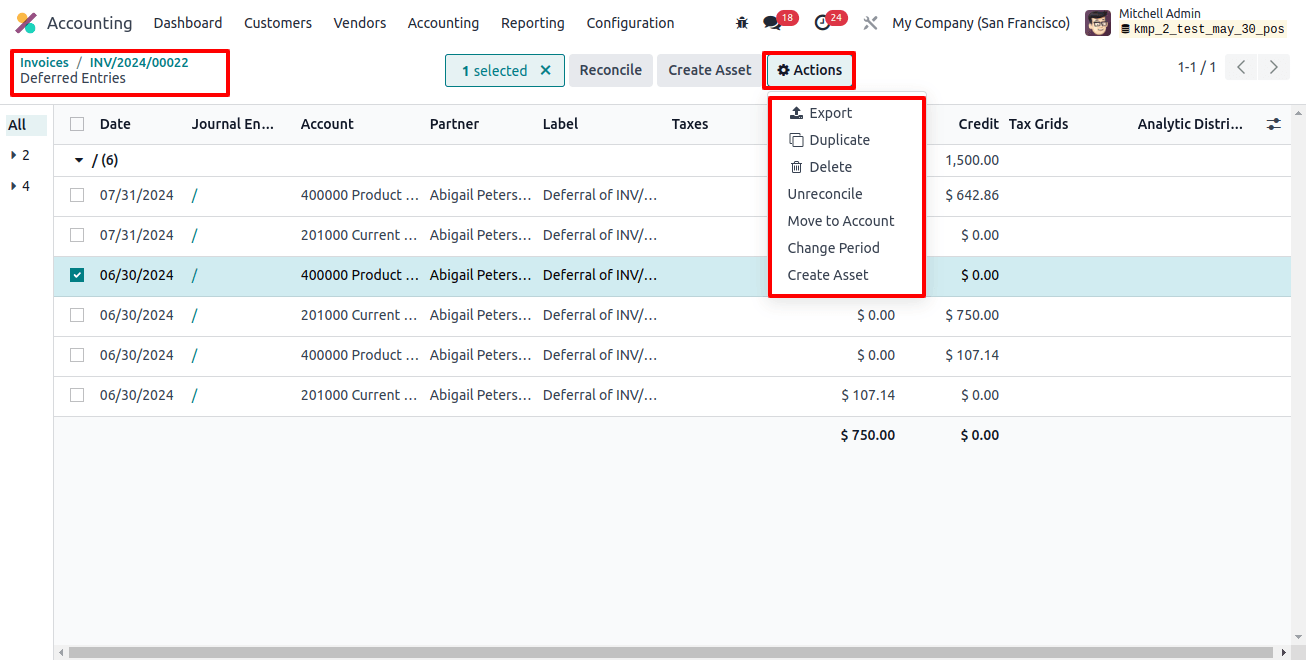Open the debug bug icon menu
The image size is (1306, 660).
tap(741, 23)
